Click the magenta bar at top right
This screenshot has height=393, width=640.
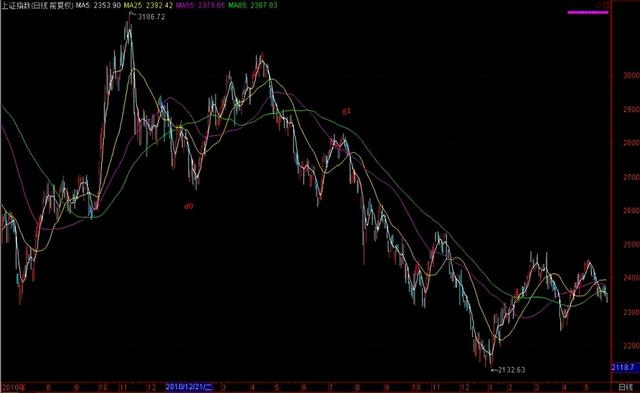click(588, 13)
